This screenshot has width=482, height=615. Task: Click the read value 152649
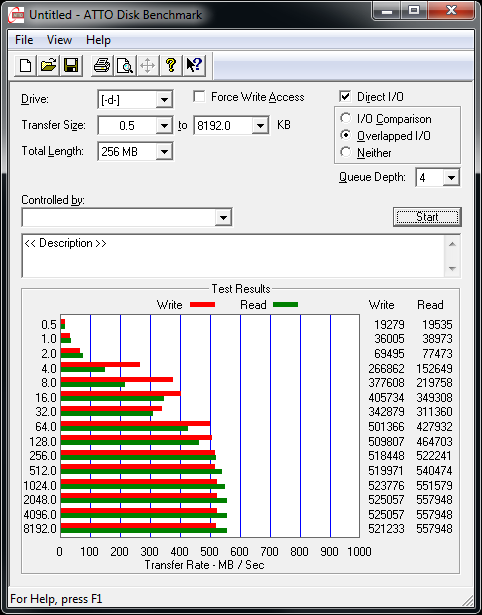click(434, 369)
